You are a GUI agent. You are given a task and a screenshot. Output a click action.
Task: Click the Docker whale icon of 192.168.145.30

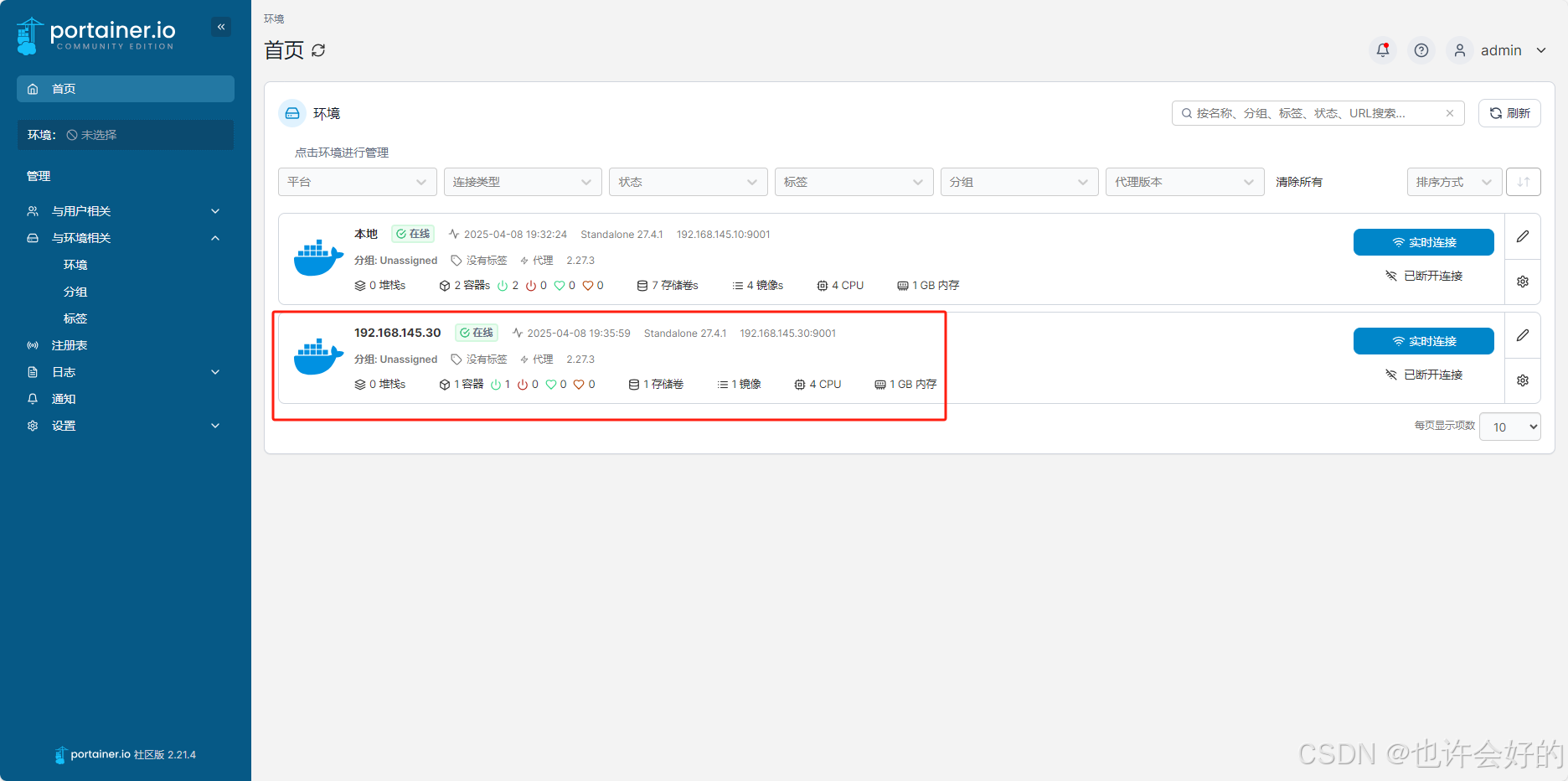(x=318, y=357)
